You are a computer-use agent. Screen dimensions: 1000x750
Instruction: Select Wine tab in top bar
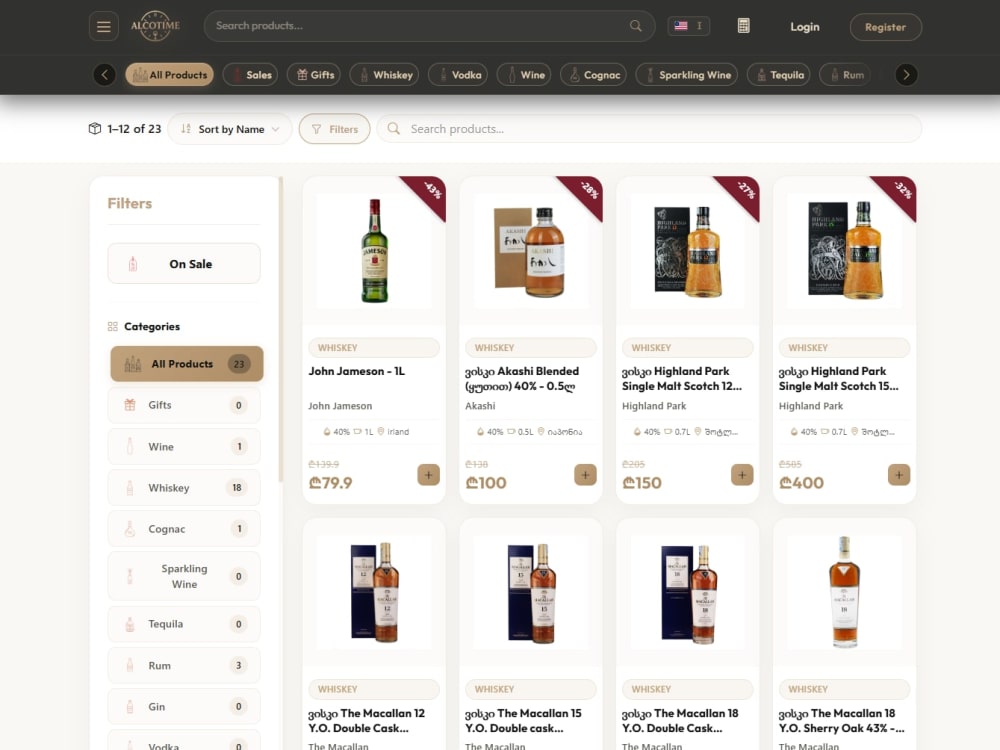click(524, 75)
